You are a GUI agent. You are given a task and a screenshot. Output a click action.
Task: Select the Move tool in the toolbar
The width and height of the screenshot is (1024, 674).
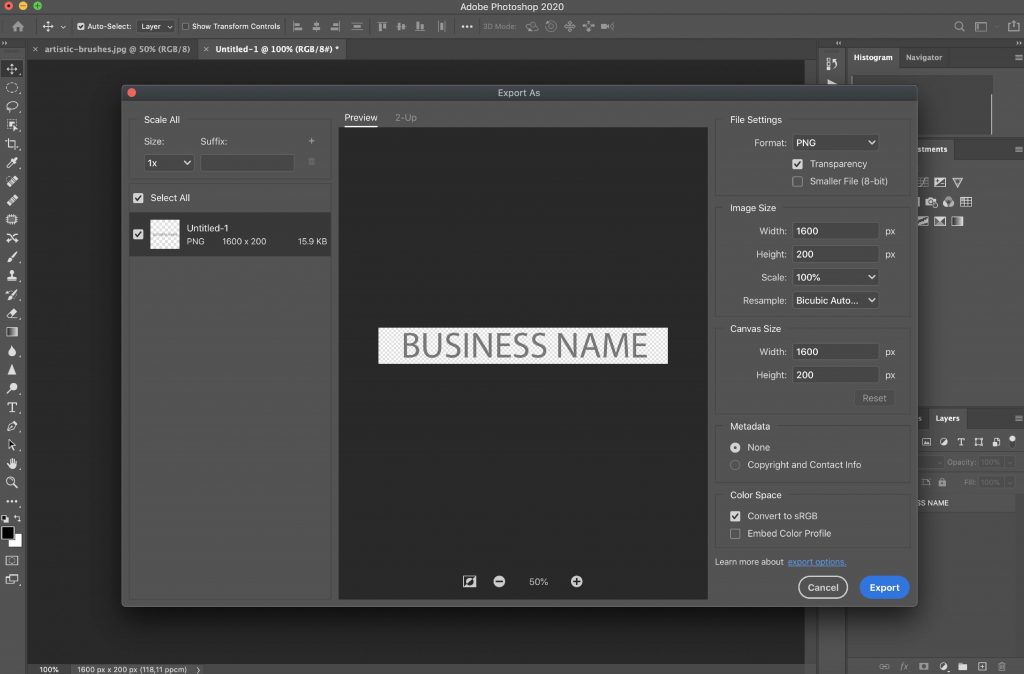12,69
